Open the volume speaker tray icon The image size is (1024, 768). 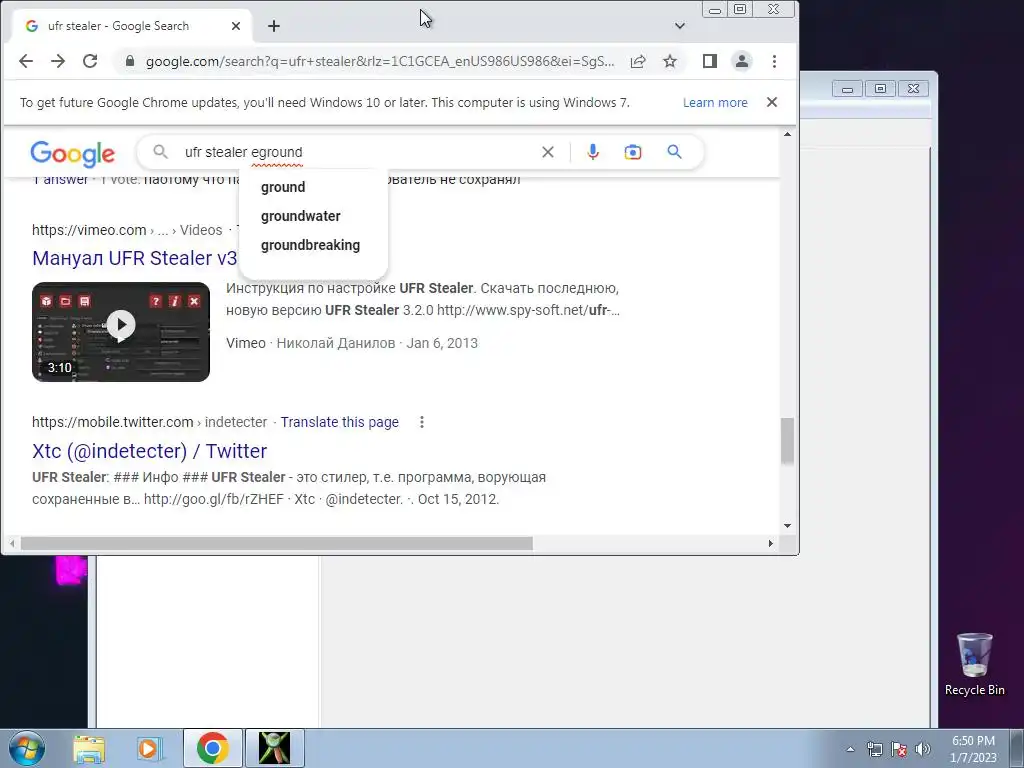tap(923, 749)
